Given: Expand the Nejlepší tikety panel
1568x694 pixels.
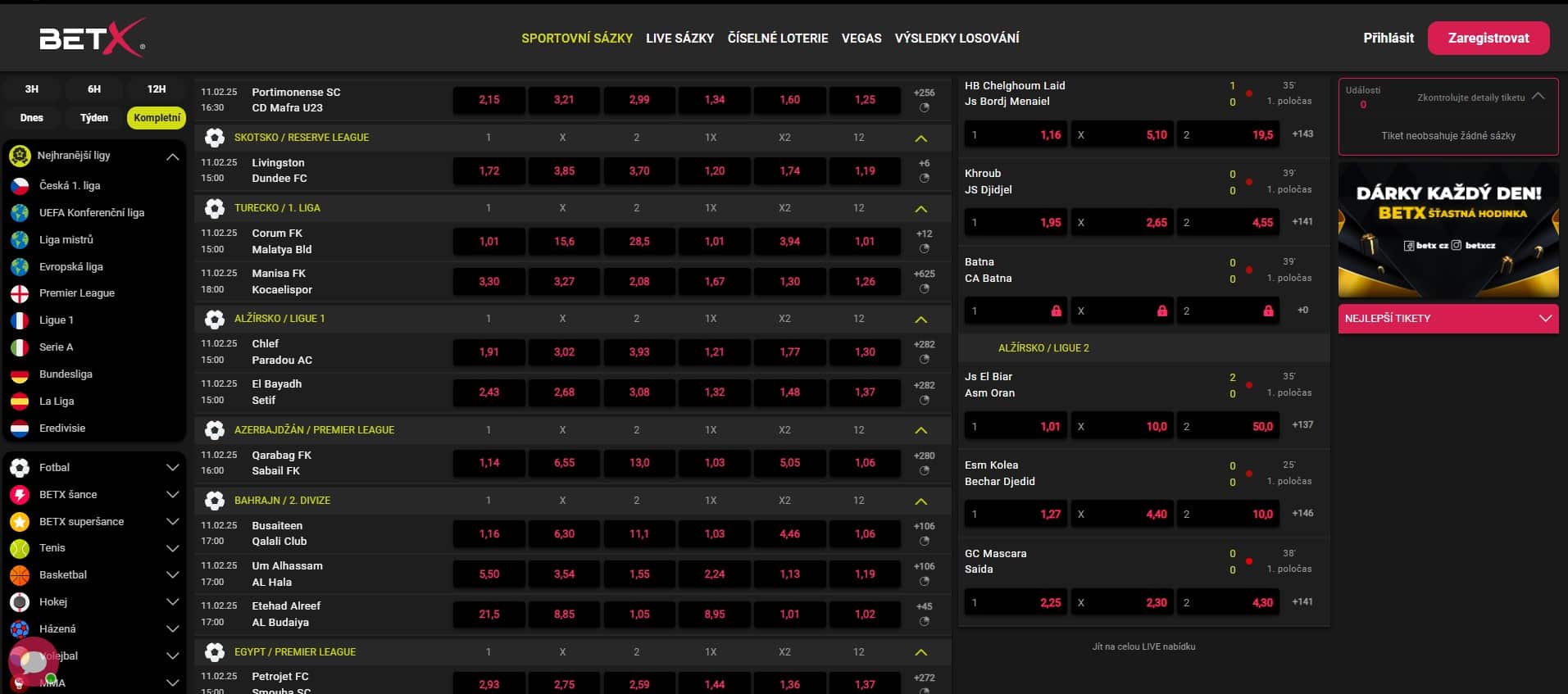Looking at the screenshot, I should point(1448,319).
